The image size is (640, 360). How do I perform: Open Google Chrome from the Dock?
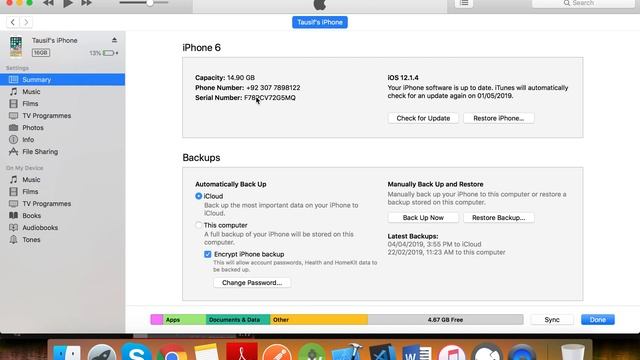[172, 353]
